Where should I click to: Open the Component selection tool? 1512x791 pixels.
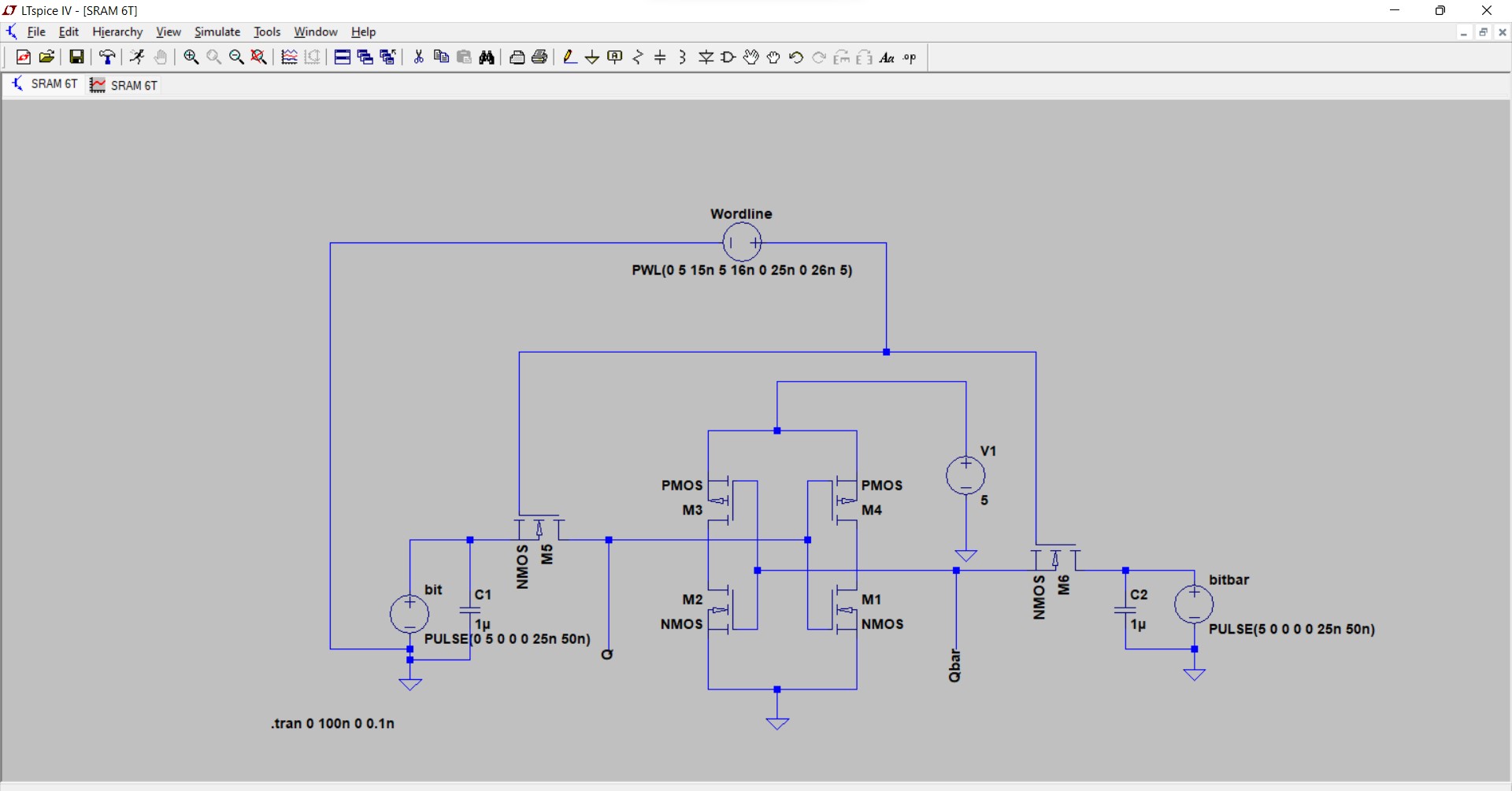pos(728,57)
